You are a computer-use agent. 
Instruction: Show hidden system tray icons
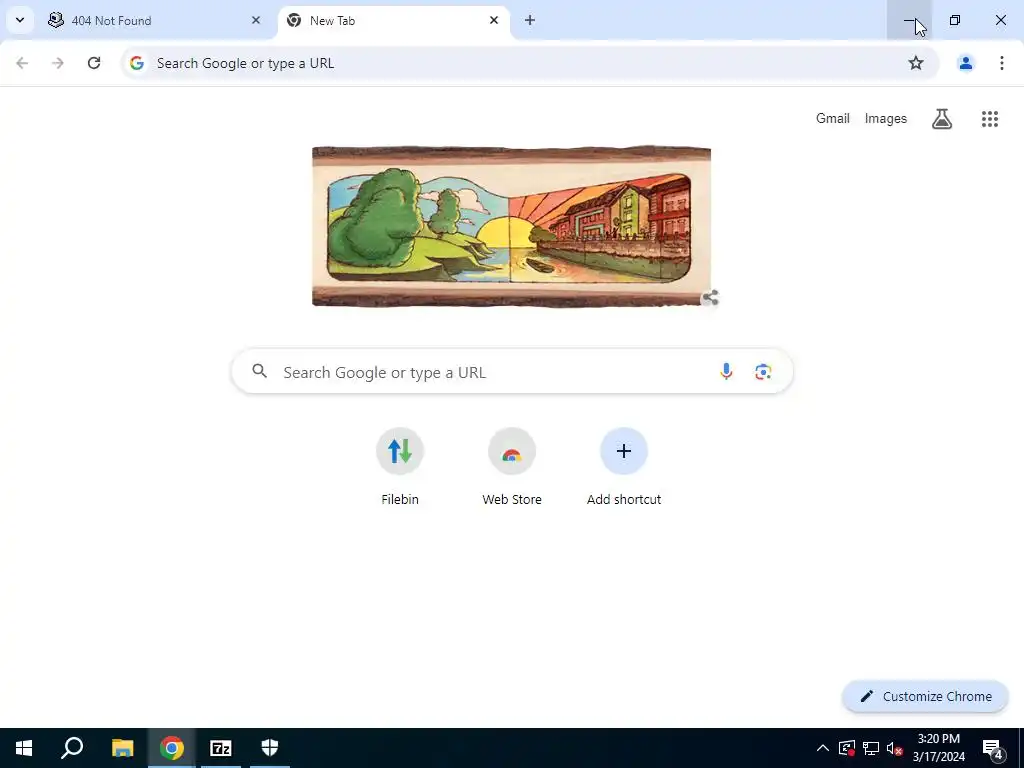(823, 748)
